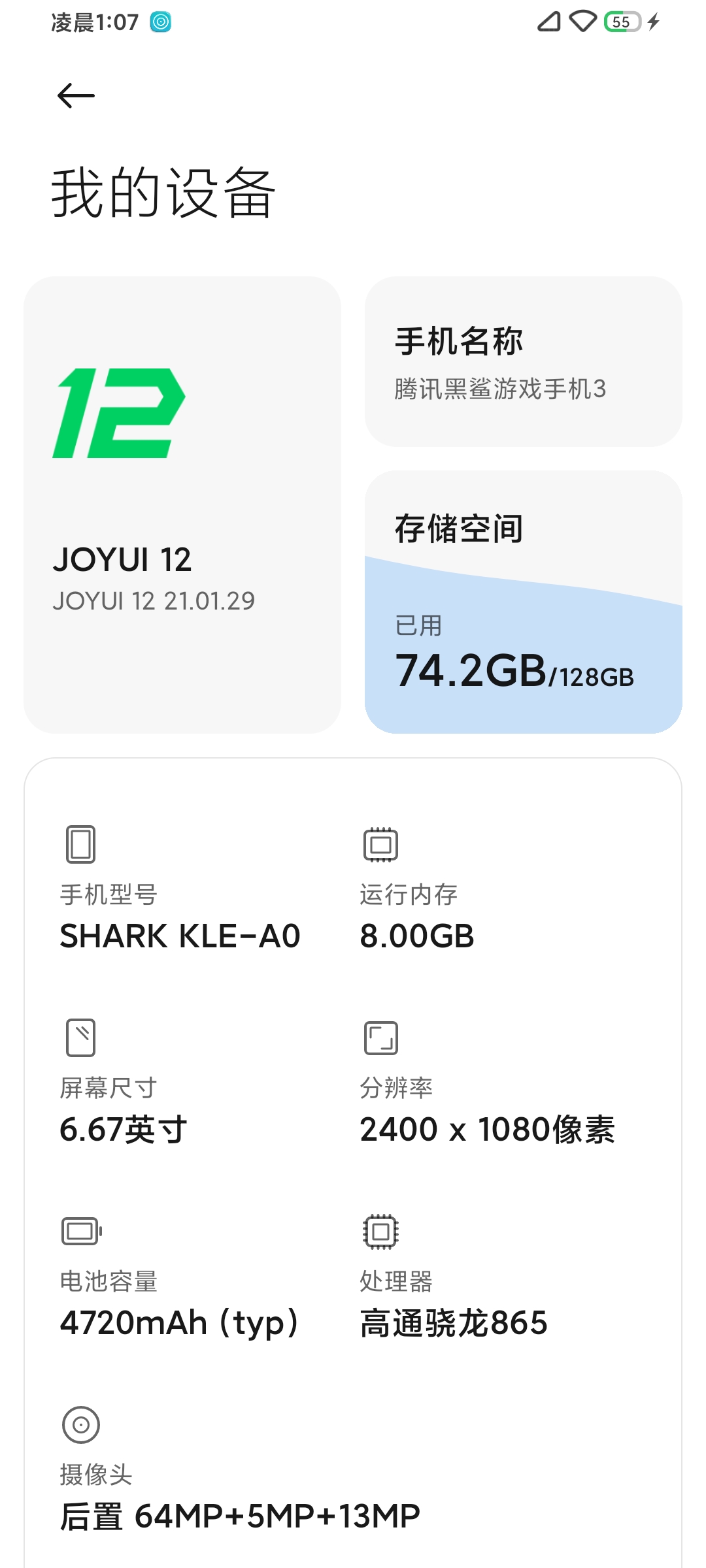Tap the battery capacity icon

tap(81, 1232)
